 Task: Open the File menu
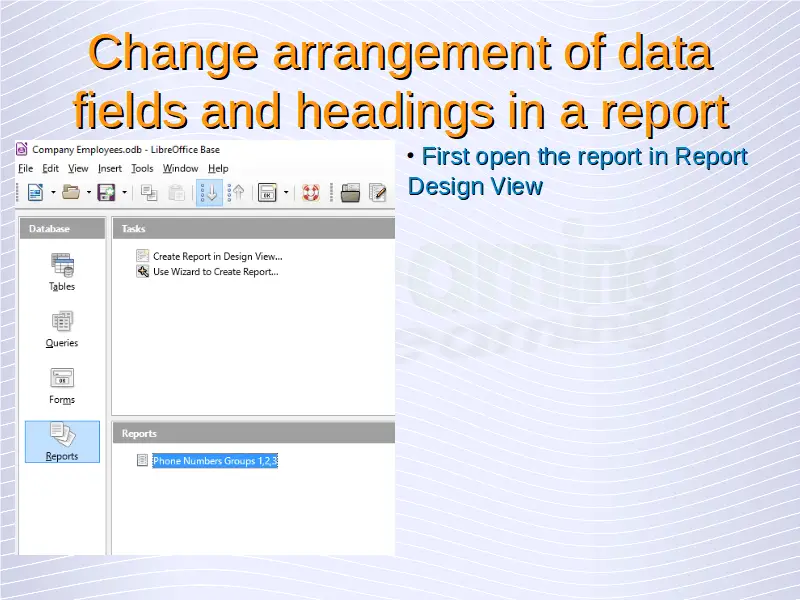pos(26,168)
